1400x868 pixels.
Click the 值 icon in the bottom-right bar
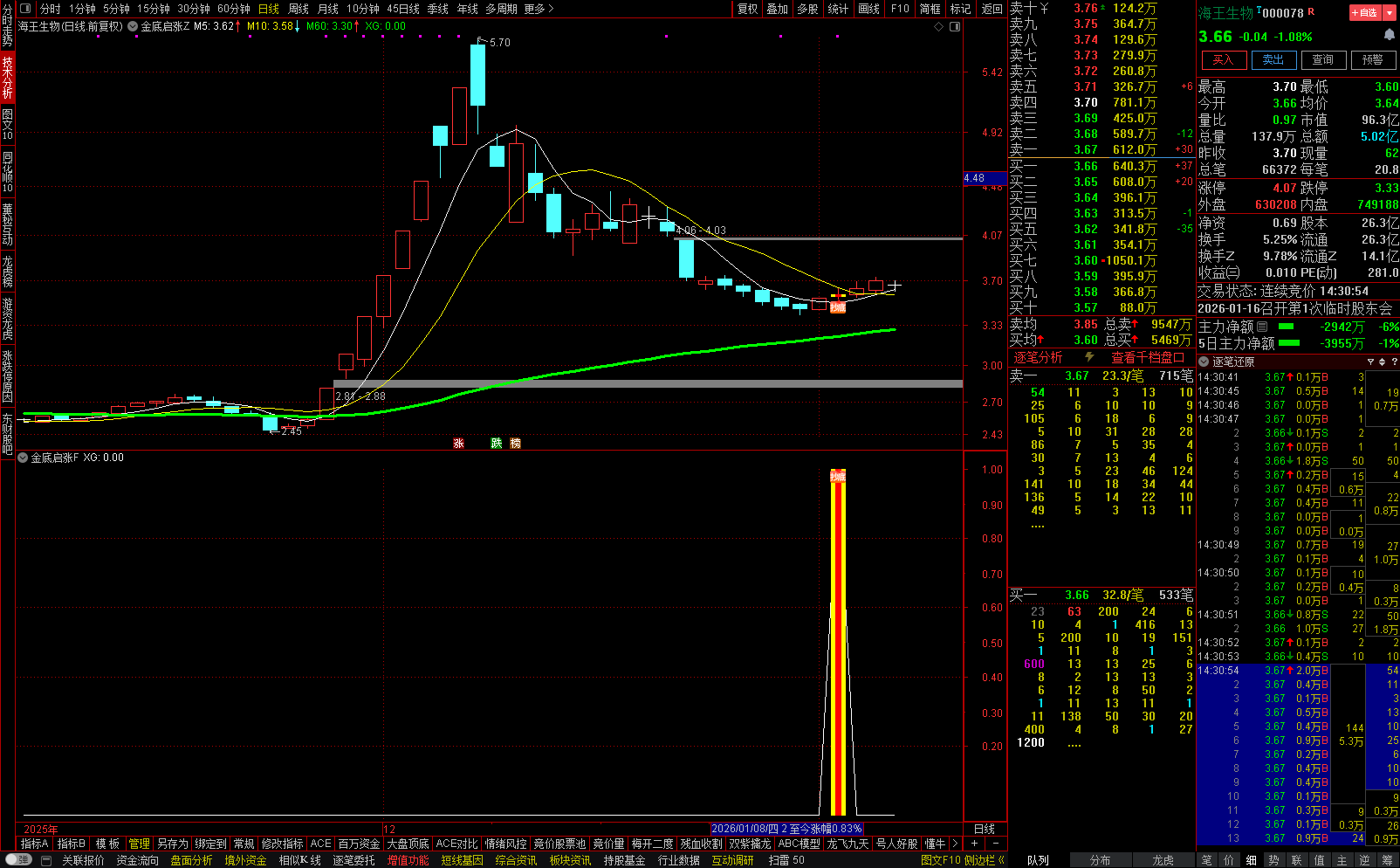[x=1320, y=860]
